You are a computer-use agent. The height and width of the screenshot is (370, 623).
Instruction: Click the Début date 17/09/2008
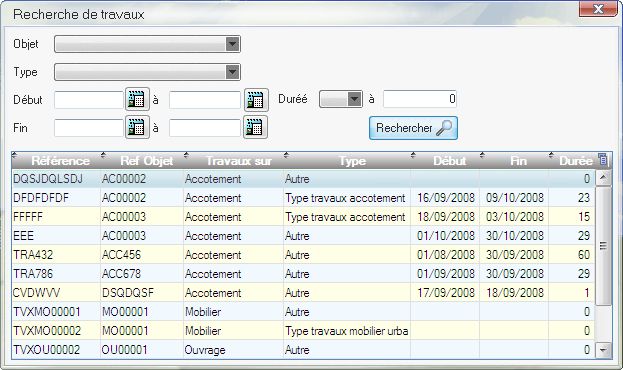coord(446,293)
